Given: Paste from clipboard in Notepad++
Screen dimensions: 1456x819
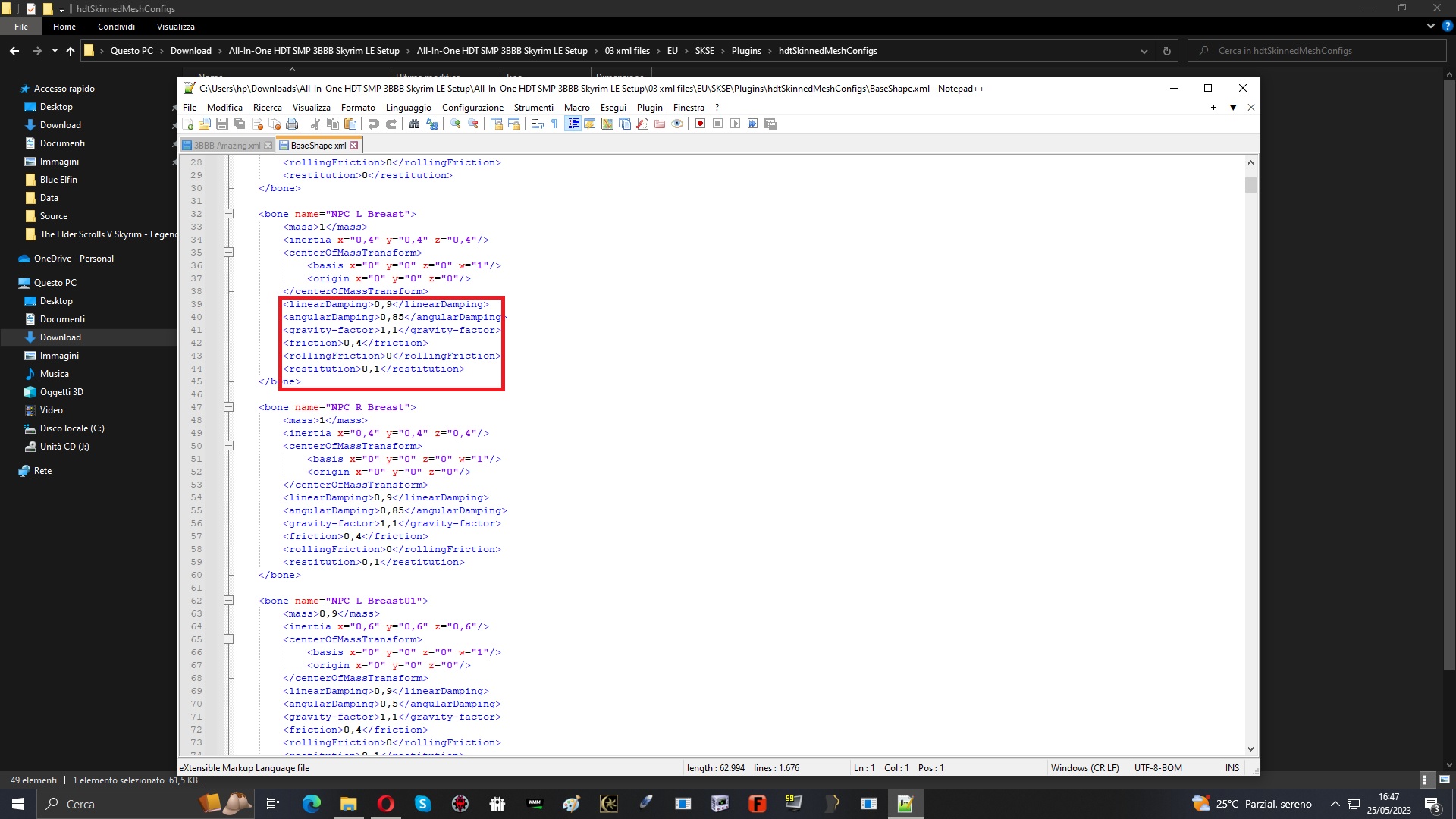Looking at the screenshot, I should coord(350,124).
